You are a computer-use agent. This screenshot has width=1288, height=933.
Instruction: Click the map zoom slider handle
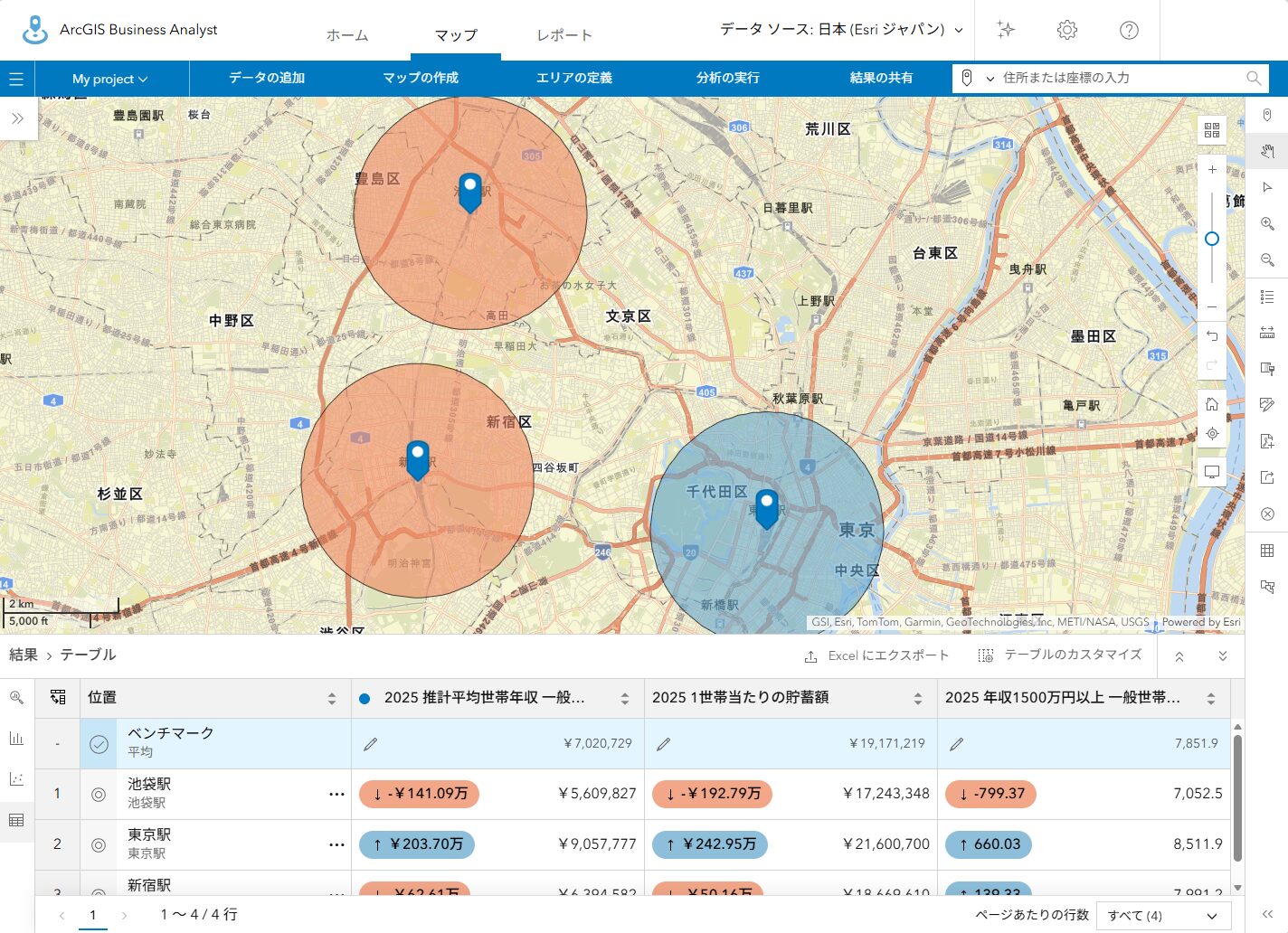tap(1212, 239)
